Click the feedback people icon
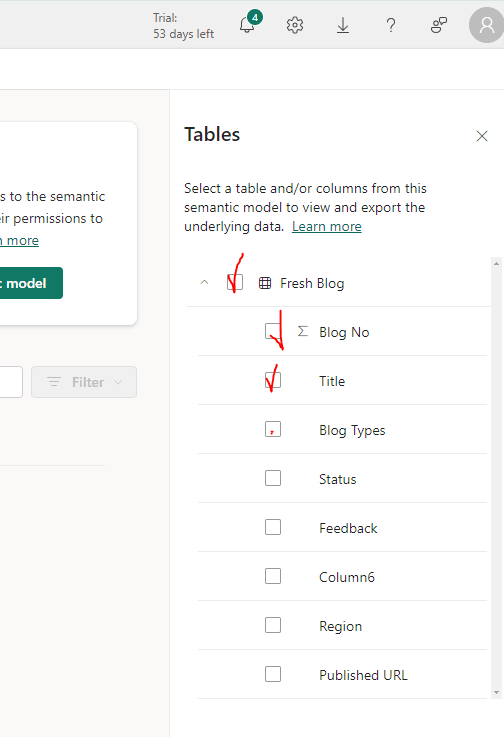Image resolution: width=504 pixels, height=737 pixels. click(439, 25)
